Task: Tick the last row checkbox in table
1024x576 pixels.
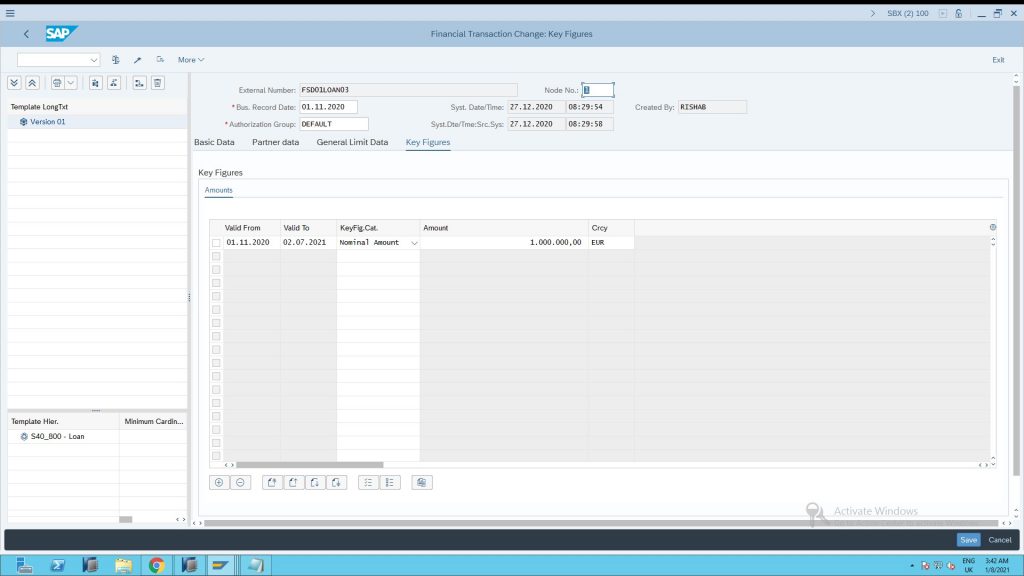Action: click(x=216, y=456)
